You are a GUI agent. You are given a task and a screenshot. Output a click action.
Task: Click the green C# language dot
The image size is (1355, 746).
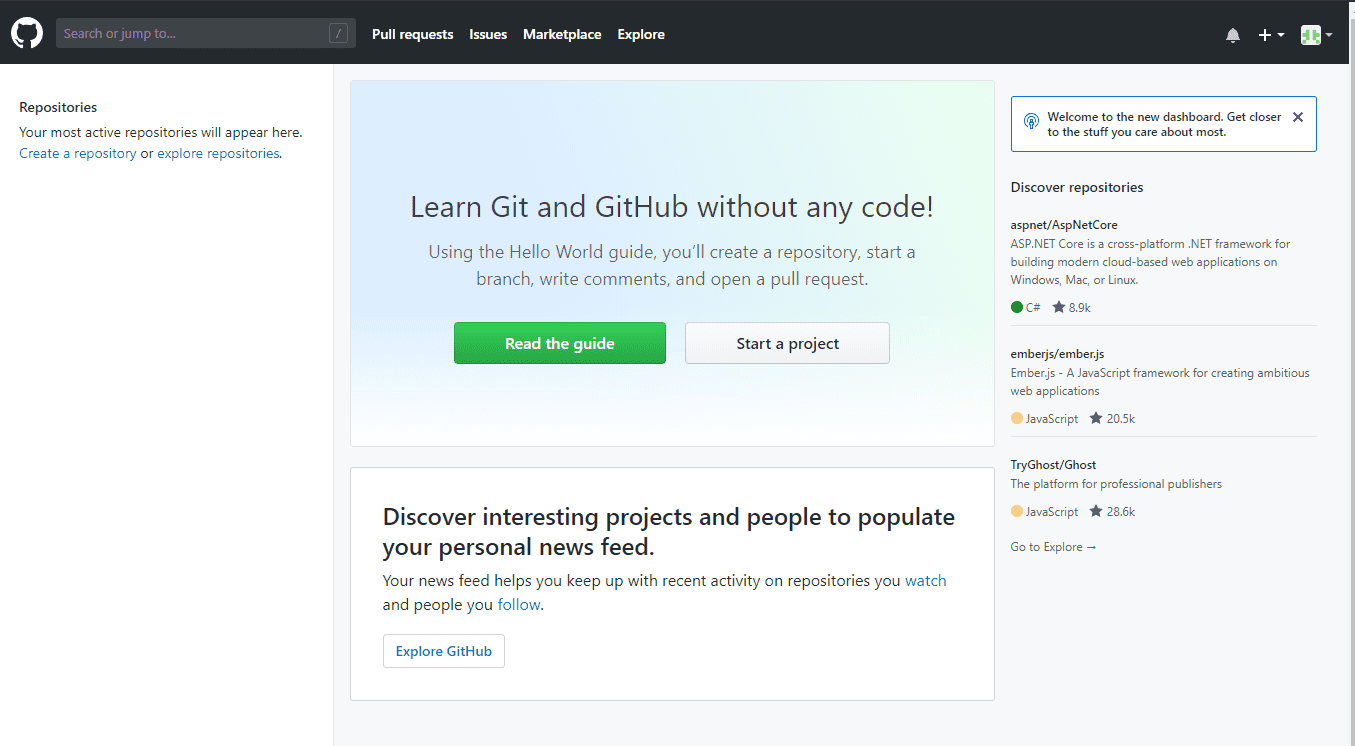point(1017,307)
